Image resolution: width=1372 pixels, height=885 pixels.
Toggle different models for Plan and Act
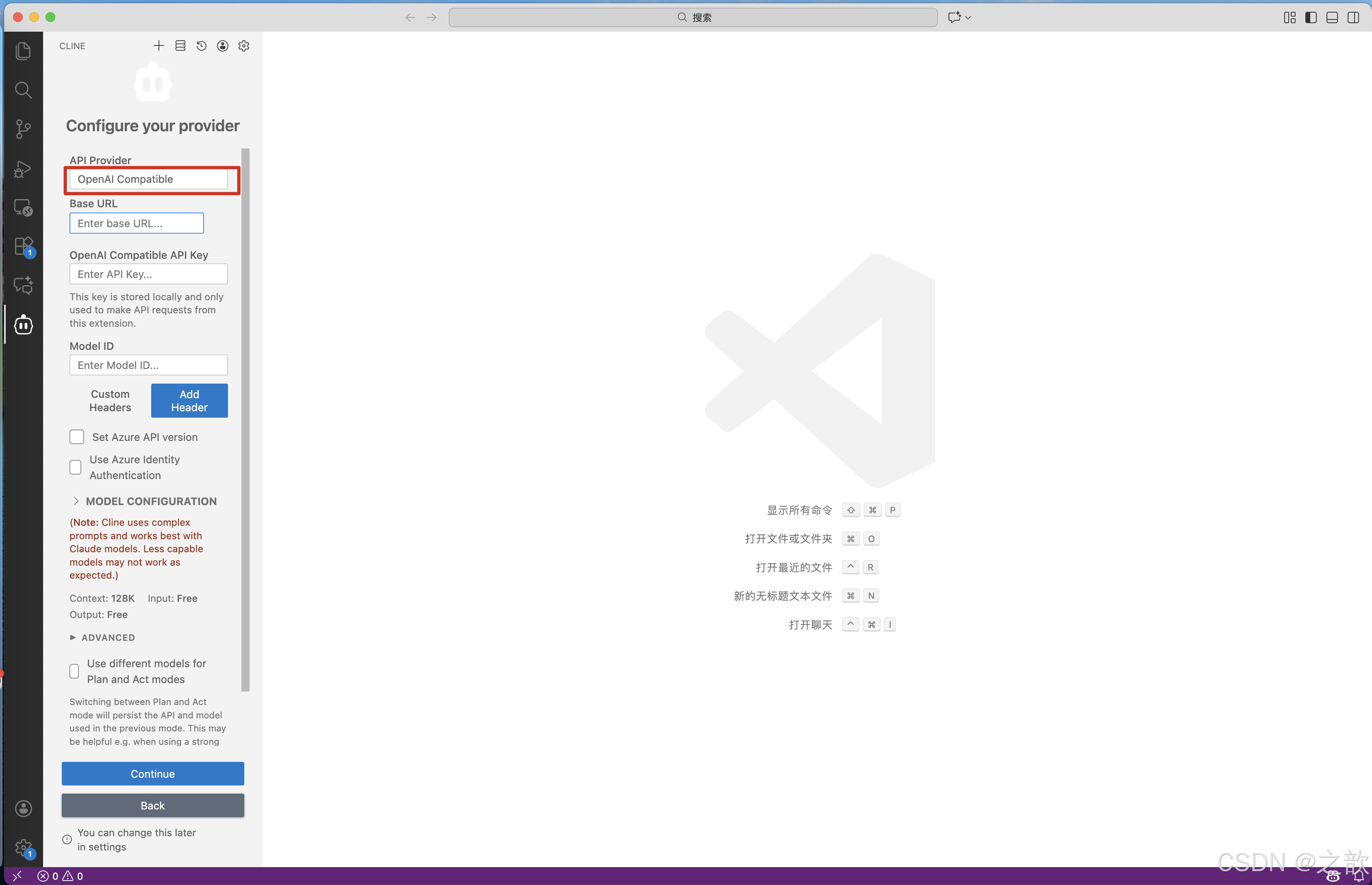coord(74,670)
